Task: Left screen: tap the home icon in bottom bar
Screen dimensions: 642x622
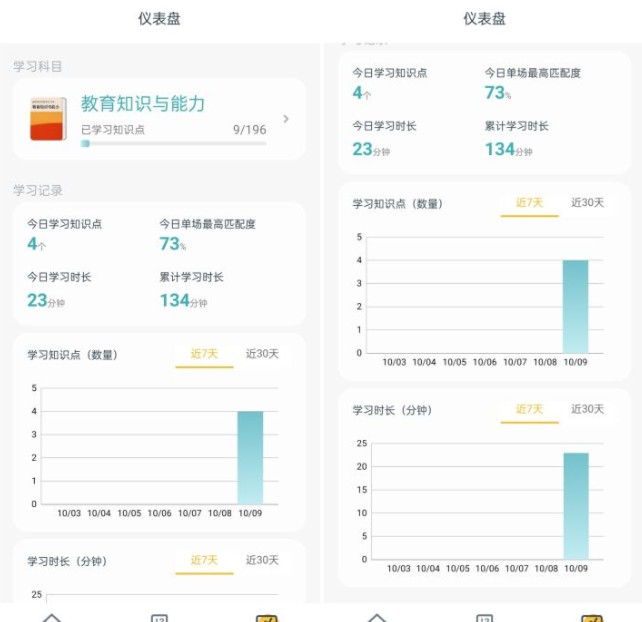Action: coord(52,617)
